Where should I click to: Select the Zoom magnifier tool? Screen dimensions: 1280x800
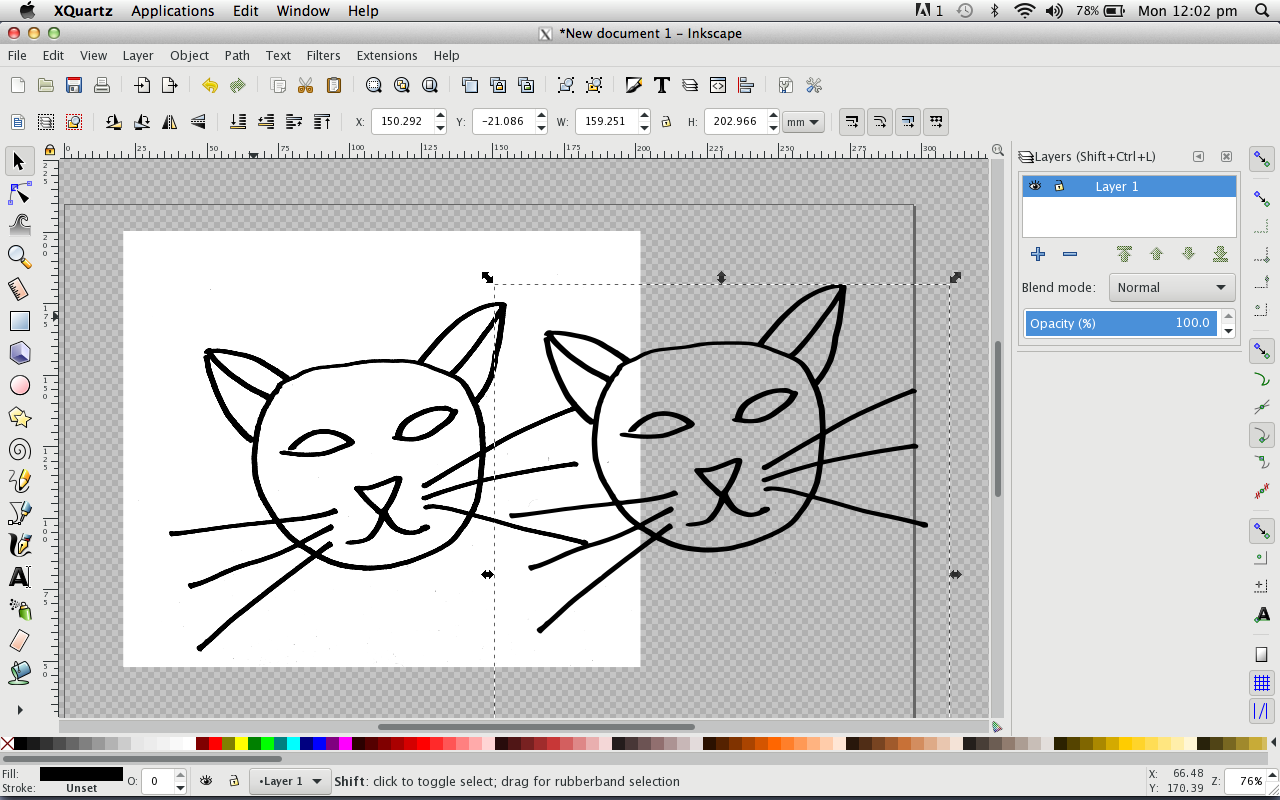tap(19, 256)
